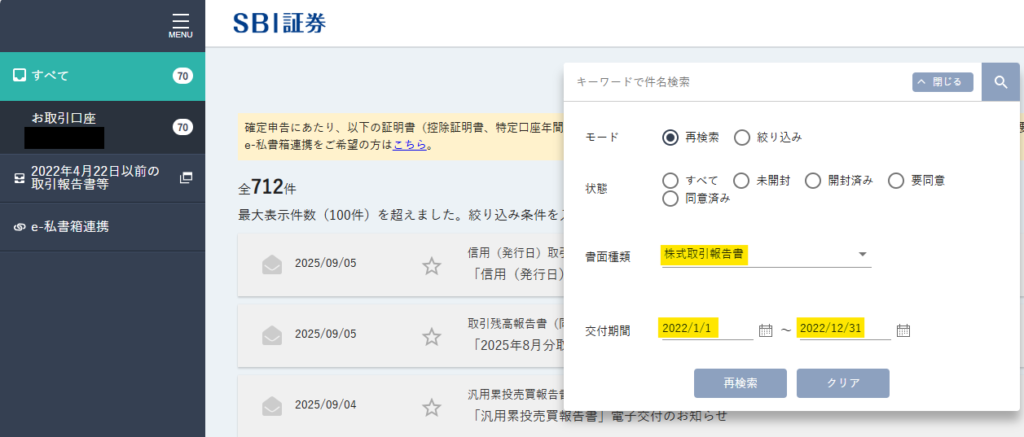This screenshot has height=437, width=1024.
Task: Star the 汎用累投売買報告書 2025/09/04 message
Action: click(x=431, y=408)
